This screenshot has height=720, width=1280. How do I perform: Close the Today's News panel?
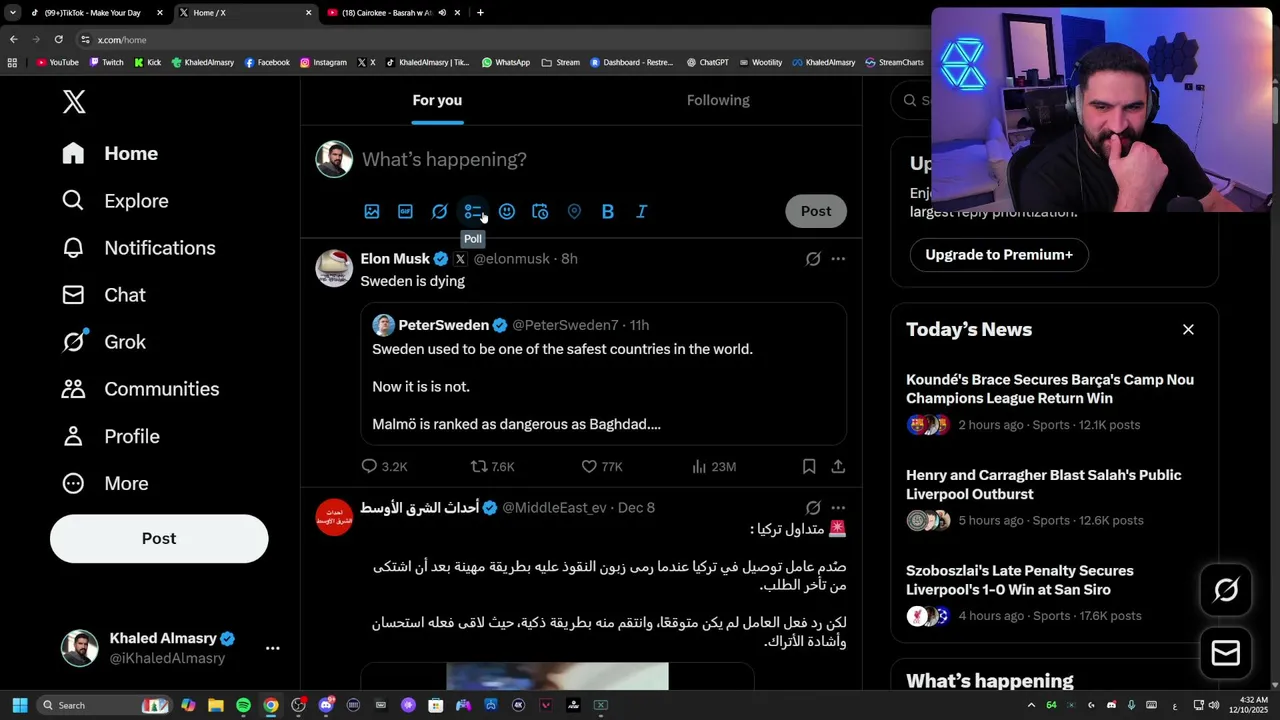pos(1188,329)
